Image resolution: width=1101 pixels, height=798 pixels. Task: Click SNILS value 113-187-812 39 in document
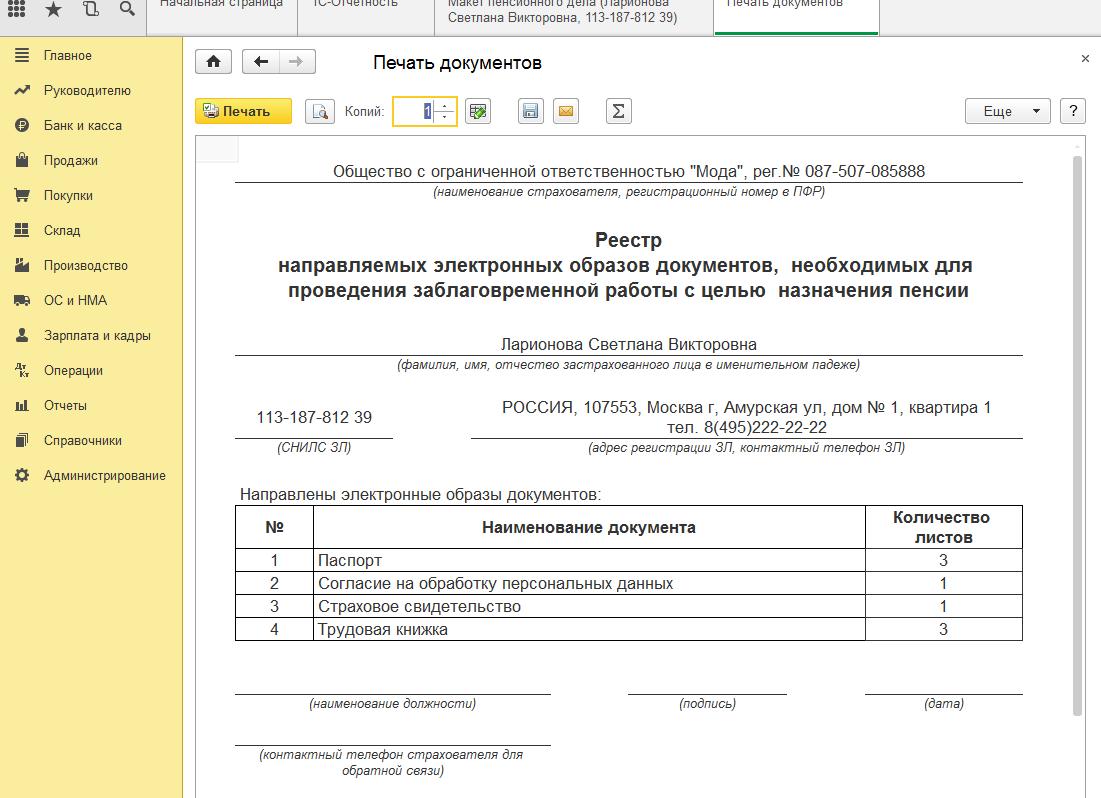pyautogui.click(x=314, y=417)
